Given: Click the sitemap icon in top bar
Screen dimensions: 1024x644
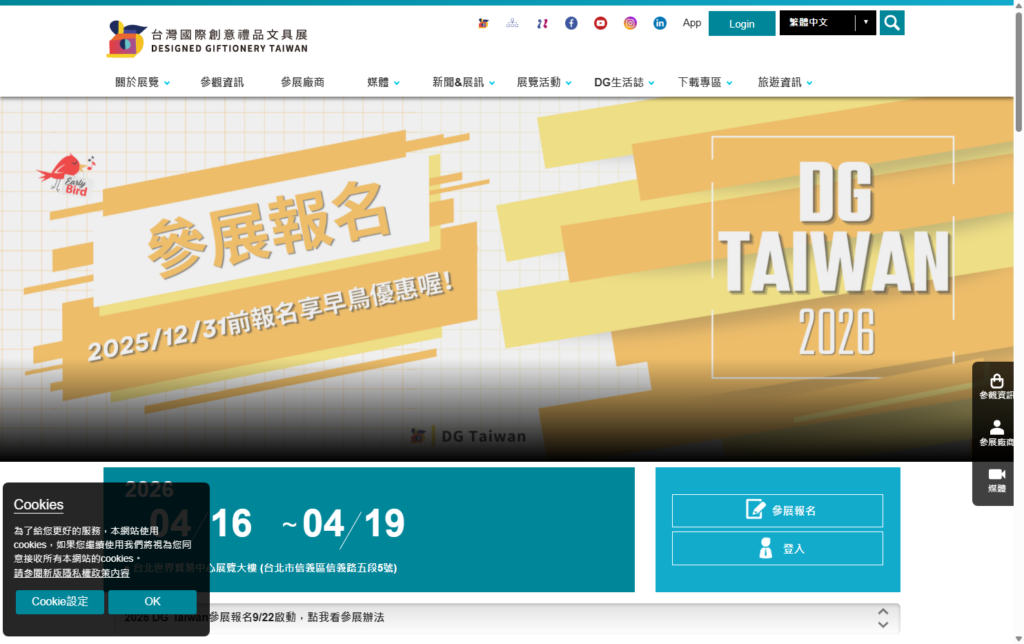Looking at the screenshot, I should 512,23.
